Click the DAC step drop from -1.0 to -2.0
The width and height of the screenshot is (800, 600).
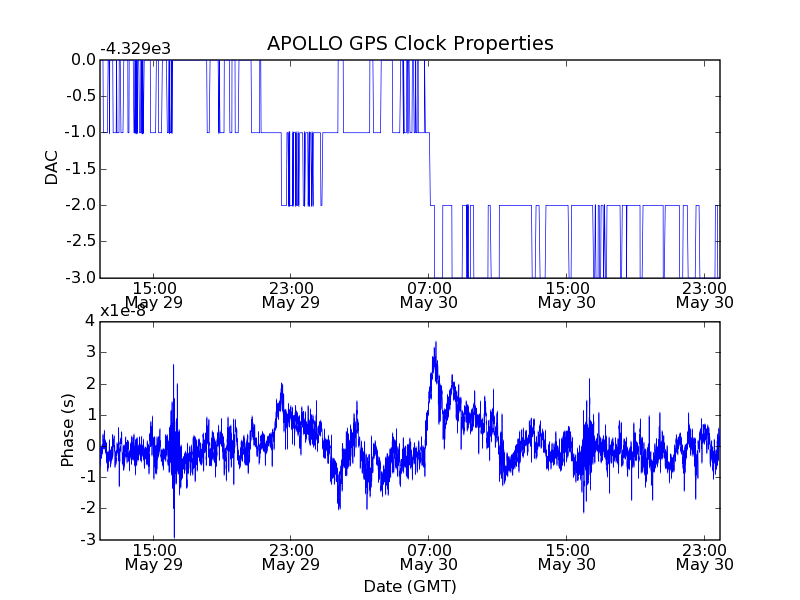point(430,169)
